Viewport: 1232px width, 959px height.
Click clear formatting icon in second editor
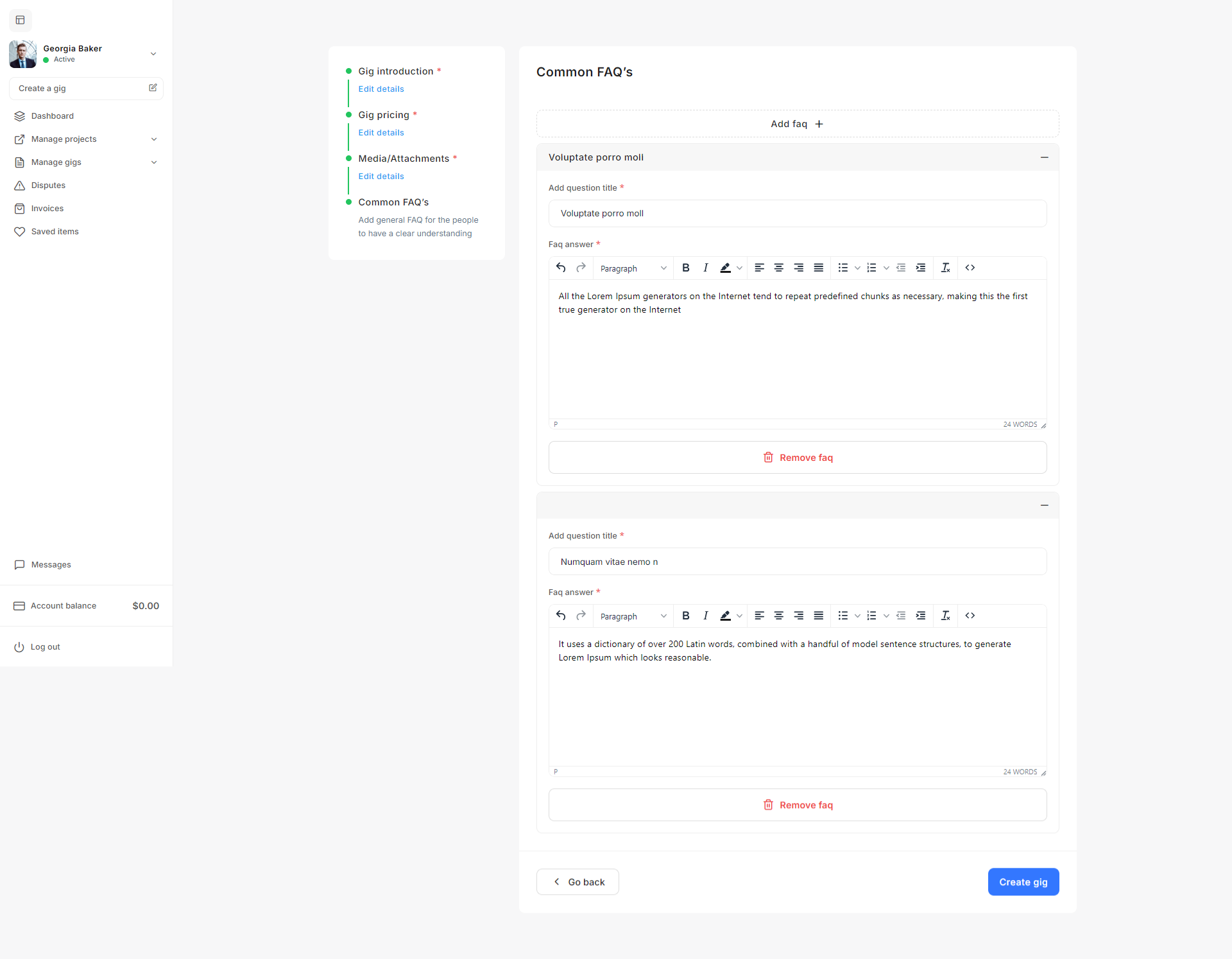point(945,616)
